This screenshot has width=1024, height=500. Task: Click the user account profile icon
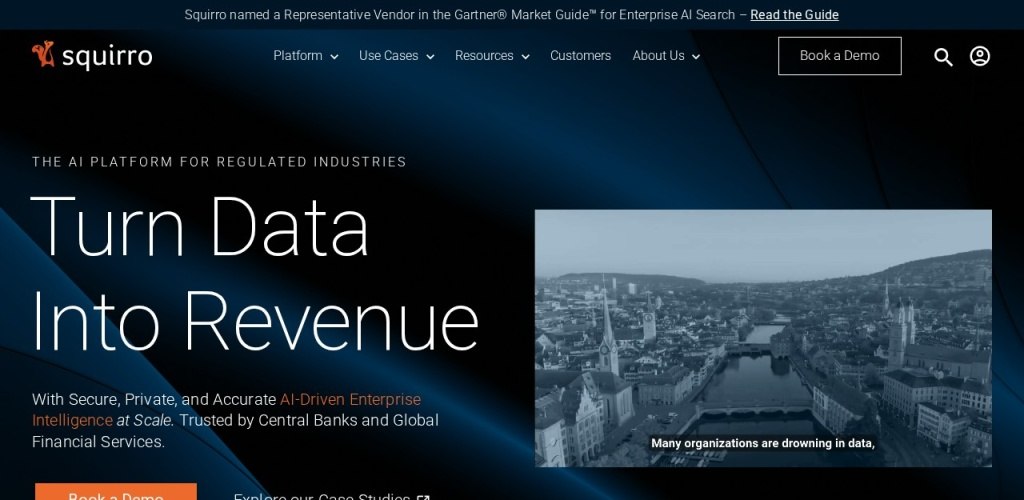tap(980, 56)
